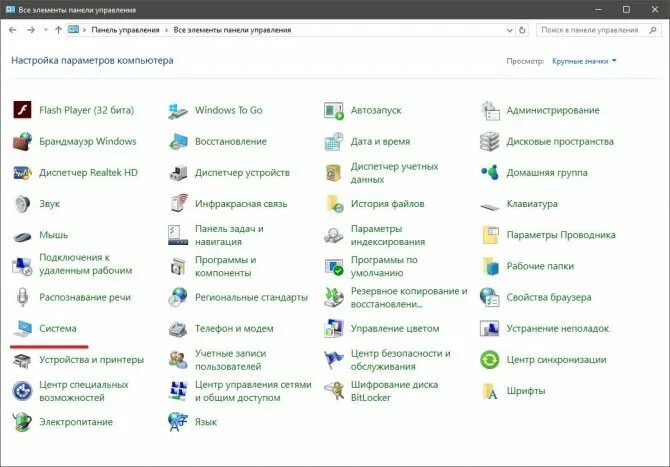Open the Шрифты fonts icon
This screenshot has height=467, width=670.
[490, 391]
